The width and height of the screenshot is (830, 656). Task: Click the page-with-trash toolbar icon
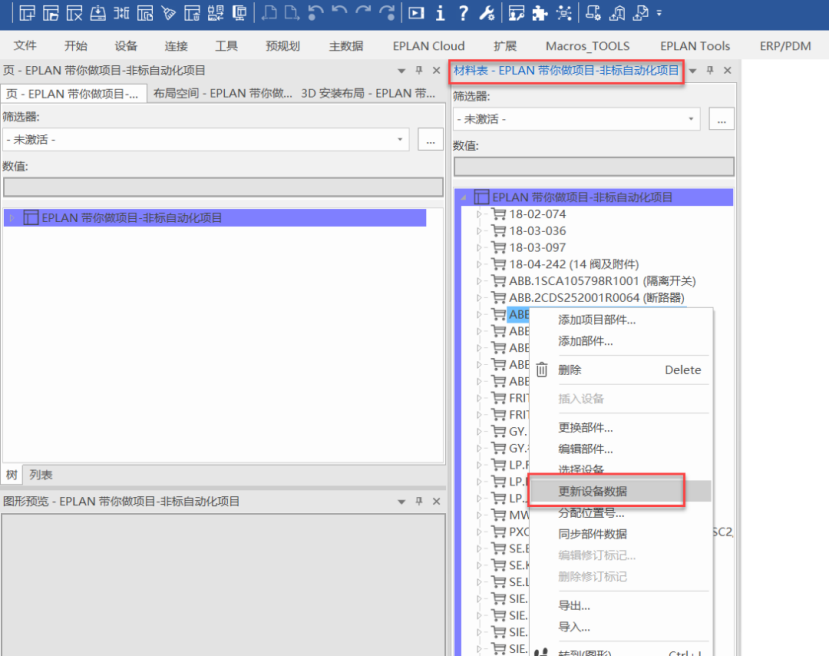coord(192,13)
